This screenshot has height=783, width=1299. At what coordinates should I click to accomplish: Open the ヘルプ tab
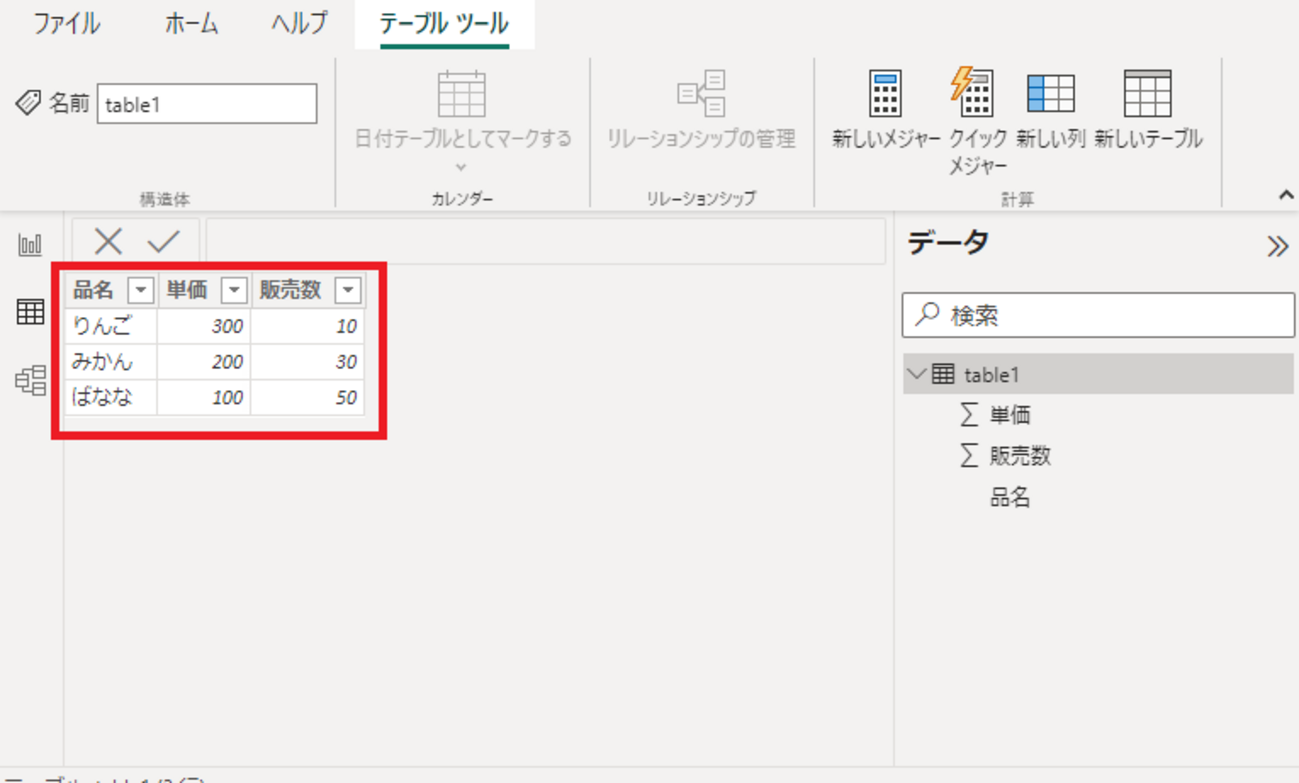(x=299, y=24)
